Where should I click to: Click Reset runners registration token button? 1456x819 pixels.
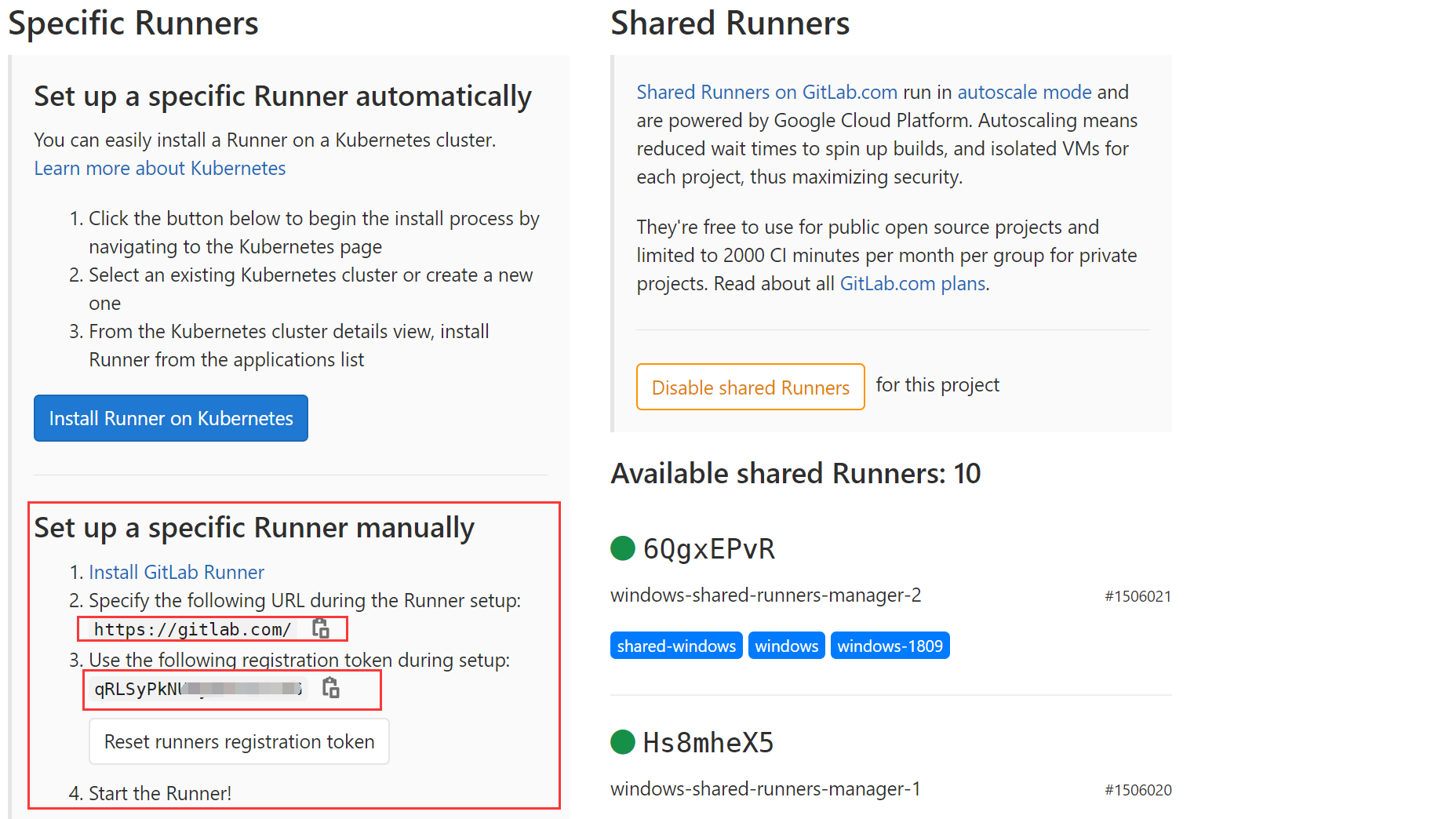tap(239, 741)
